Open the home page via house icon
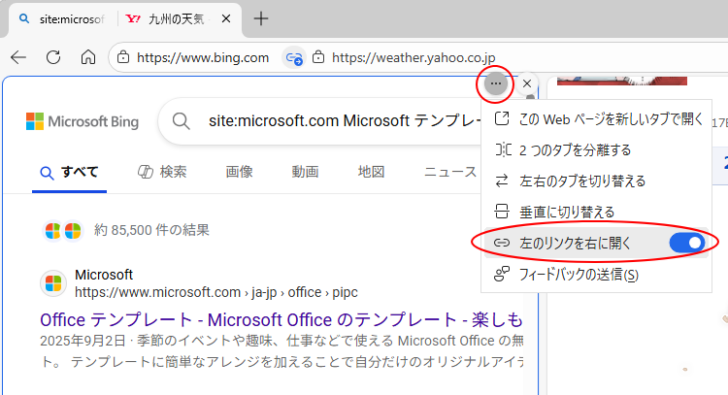728x395 pixels. (x=88, y=57)
